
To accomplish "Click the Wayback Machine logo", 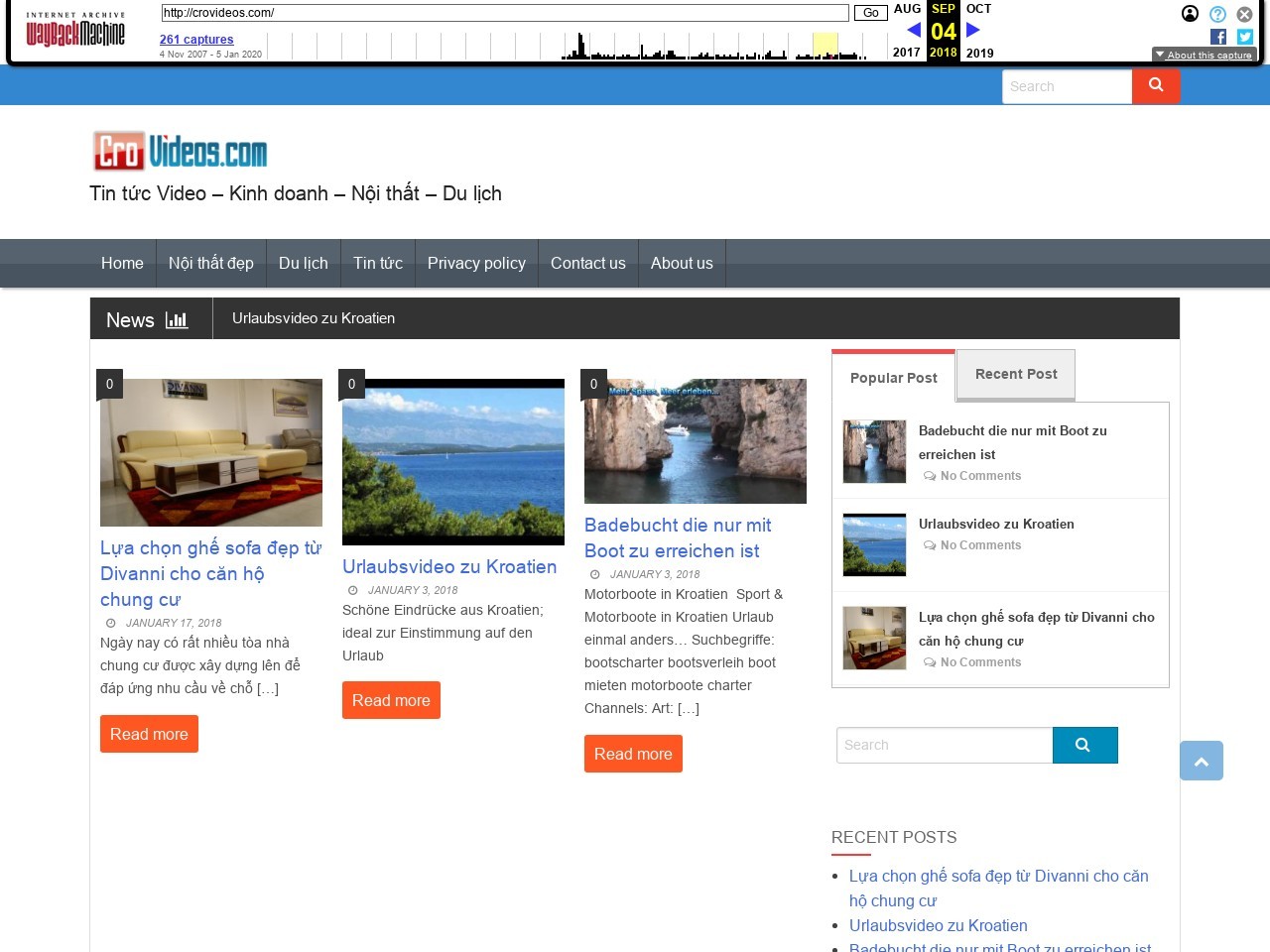I will click(75, 32).
